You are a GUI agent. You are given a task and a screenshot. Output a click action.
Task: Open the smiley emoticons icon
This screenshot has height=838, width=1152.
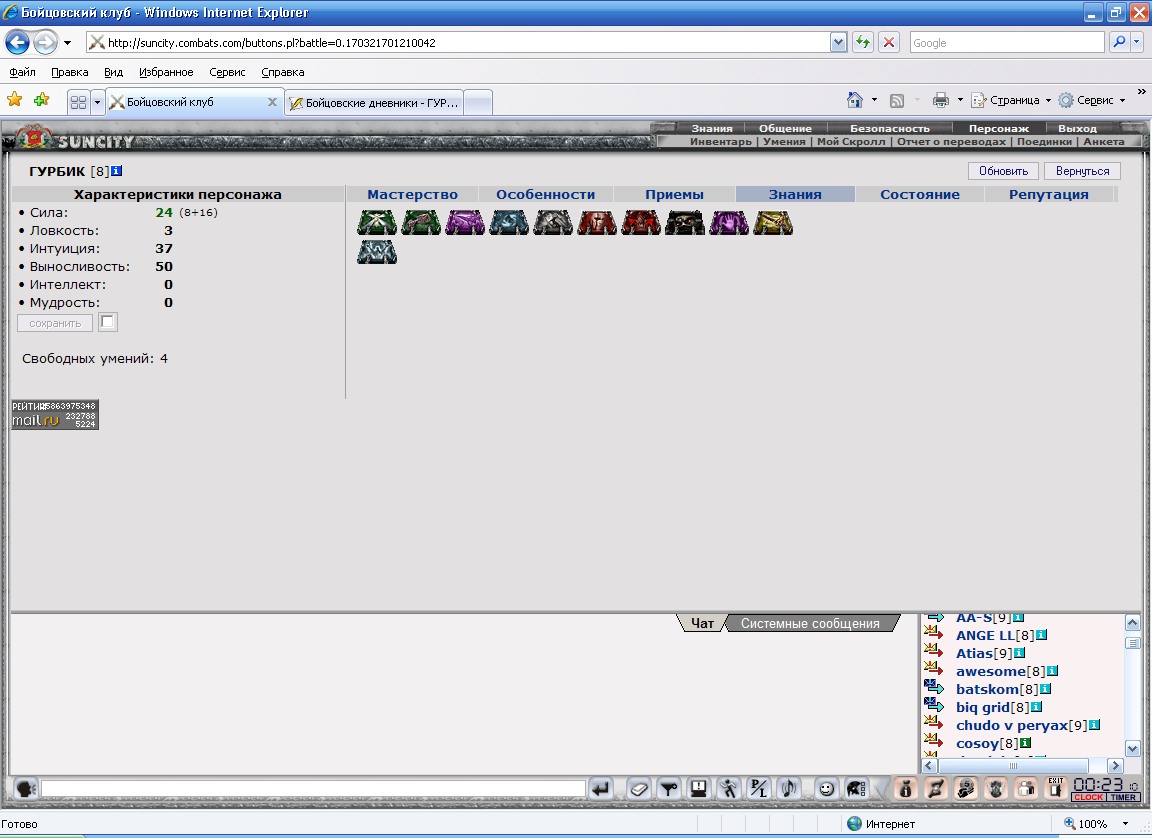coord(827,789)
